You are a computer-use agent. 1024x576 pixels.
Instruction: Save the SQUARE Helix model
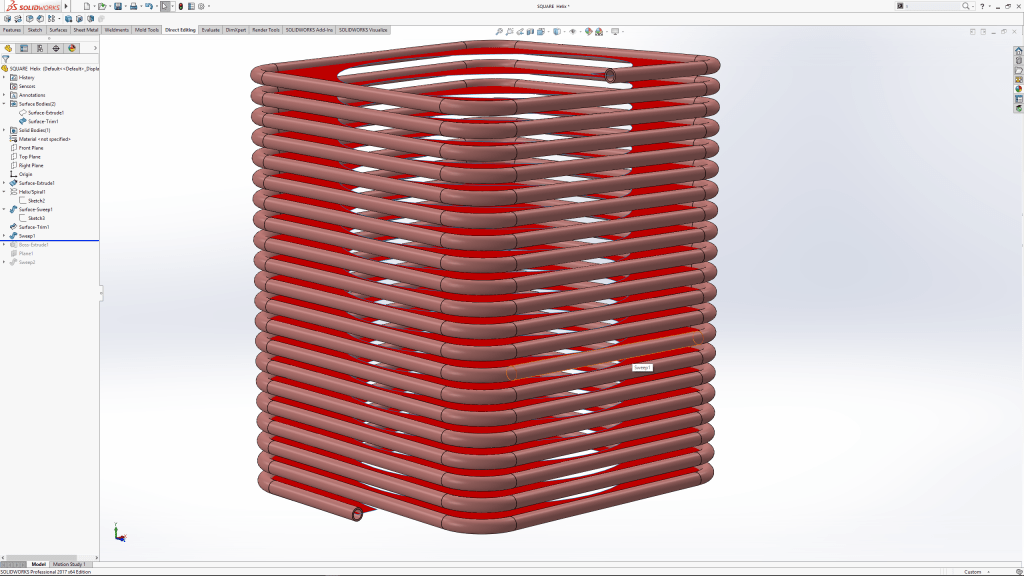pyautogui.click(x=117, y=6)
